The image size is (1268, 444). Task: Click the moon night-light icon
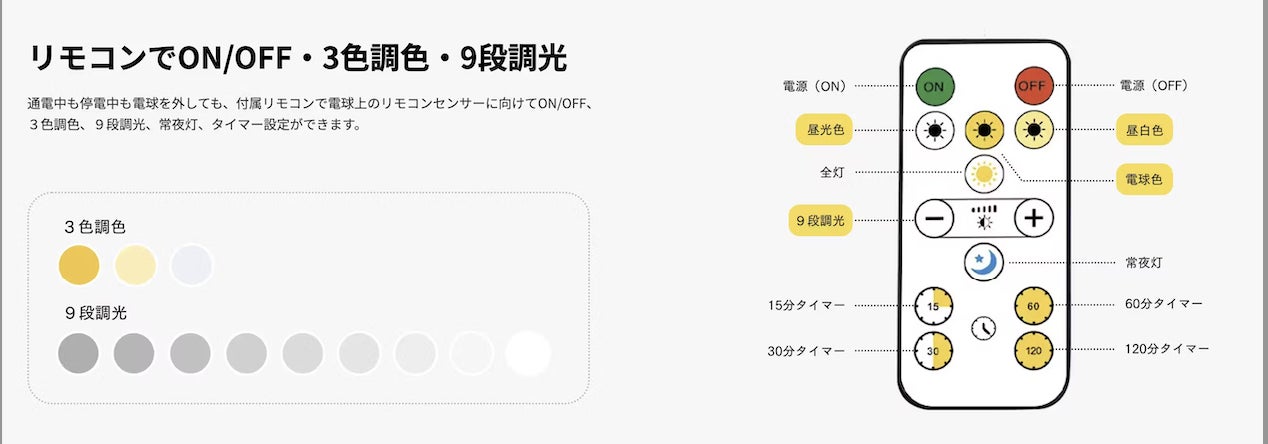984,262
